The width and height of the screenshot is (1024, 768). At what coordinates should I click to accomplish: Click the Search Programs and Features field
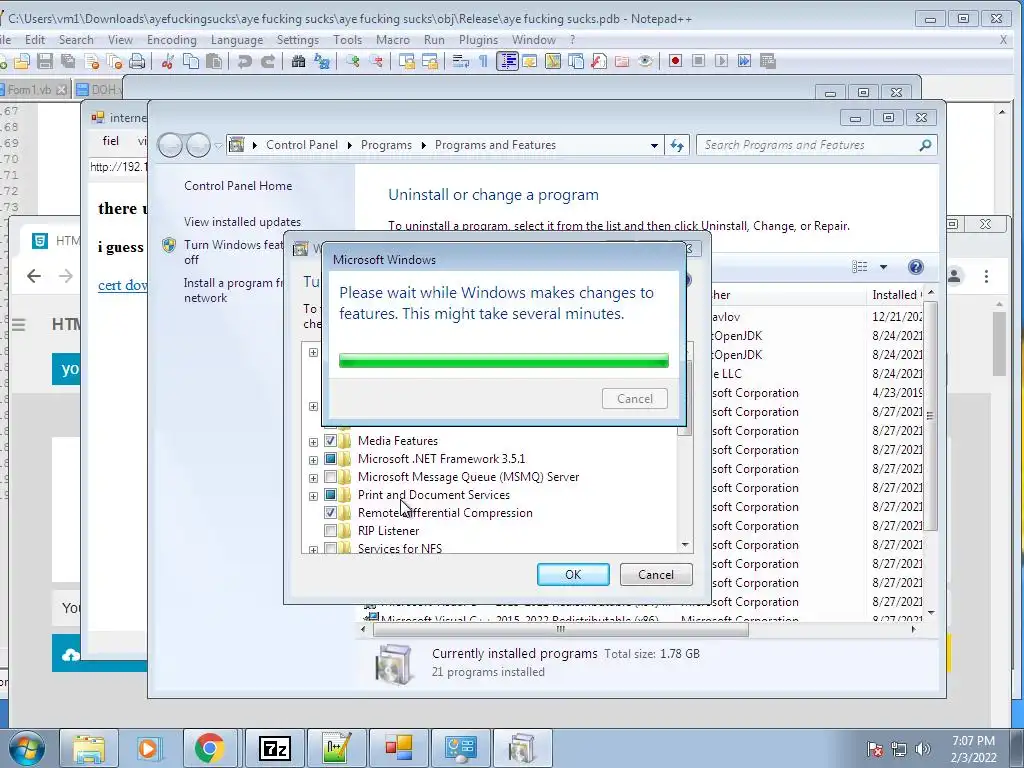click(x=816, y=146)
